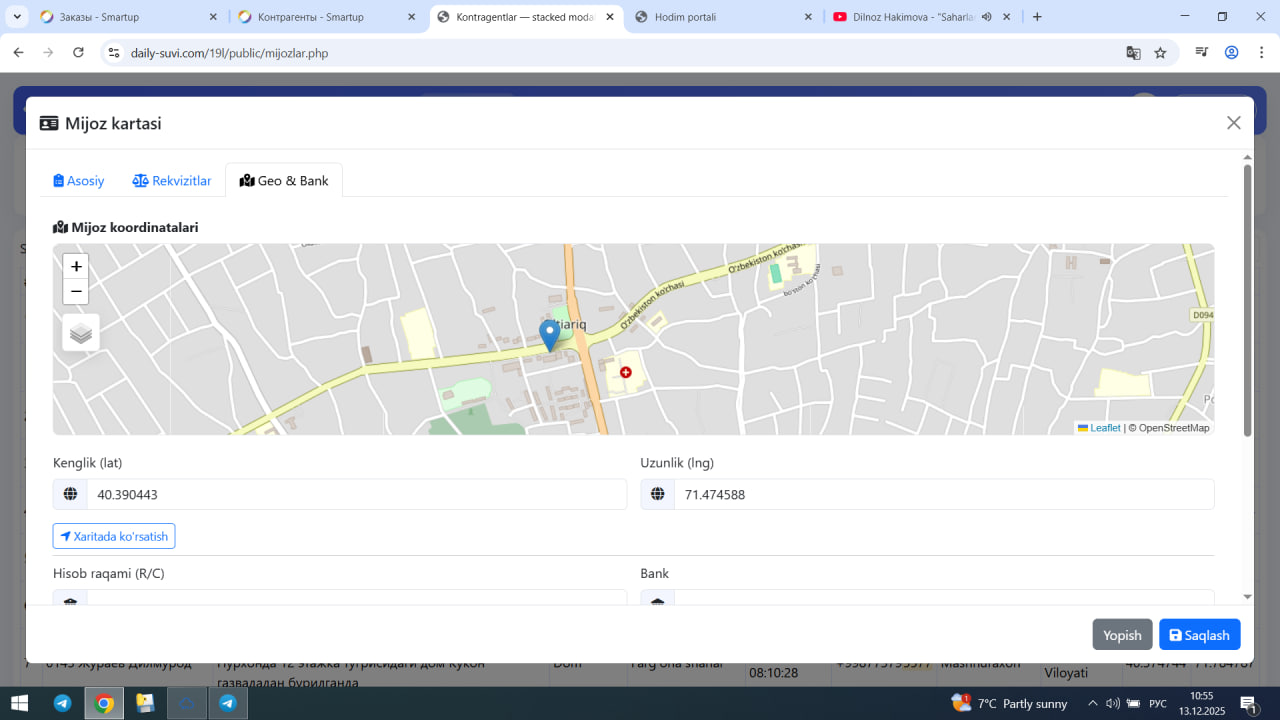Open the map layers control

coord(81,333)
